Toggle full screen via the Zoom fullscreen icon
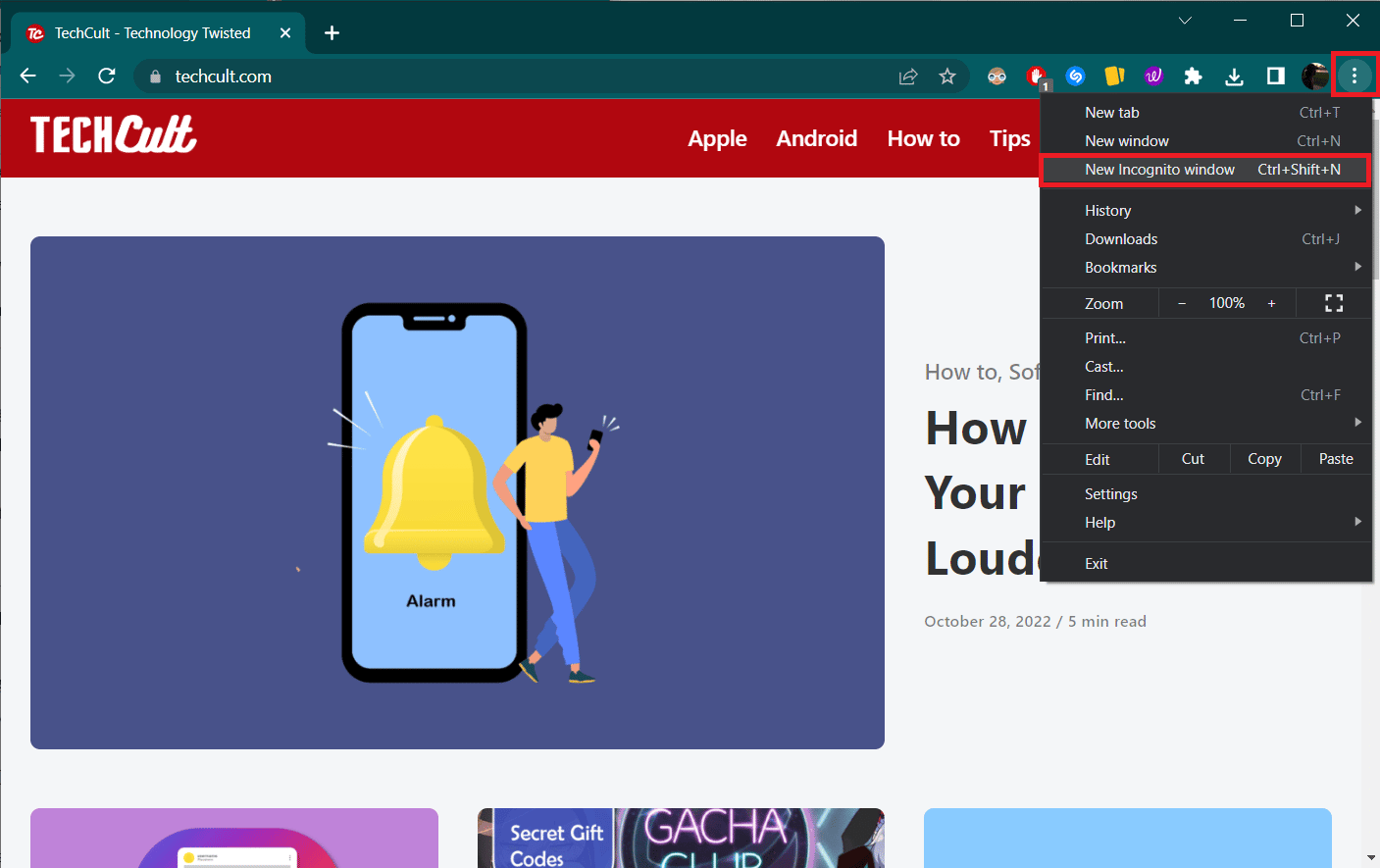The width and height of the screenshot is (1380, 868). point(1334,303)
